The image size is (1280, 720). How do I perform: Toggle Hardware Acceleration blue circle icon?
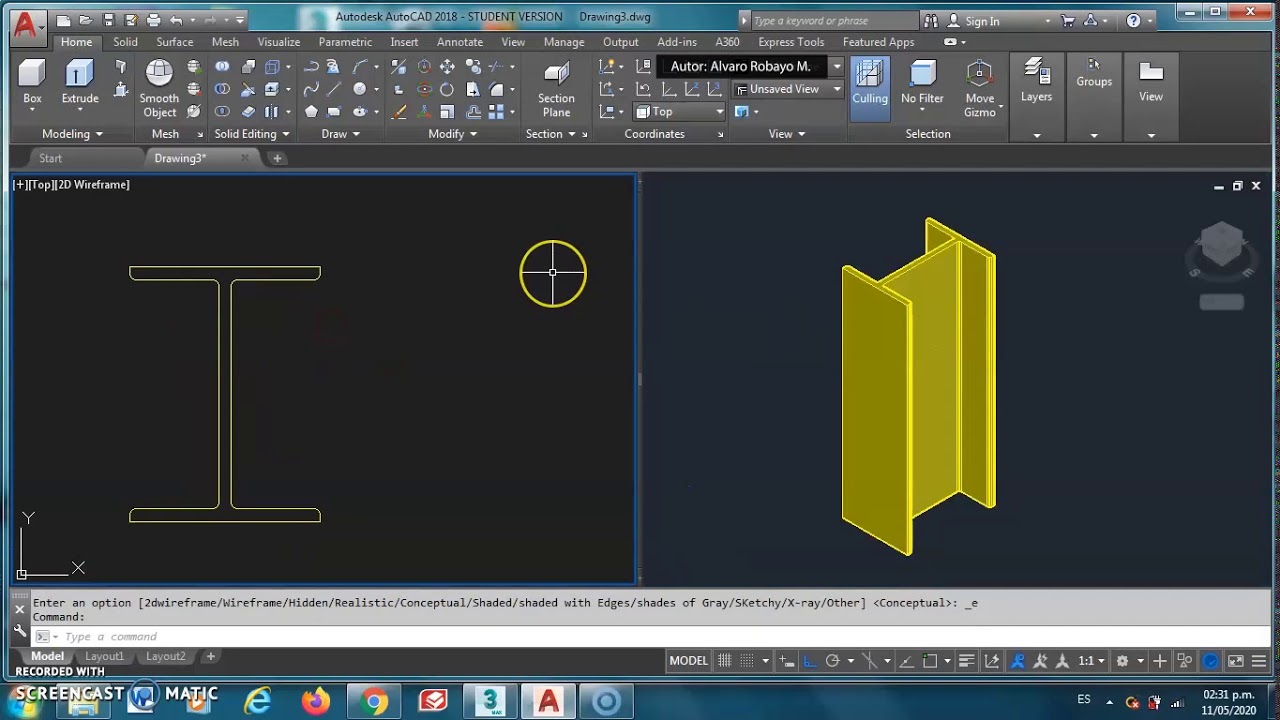coord(1211,661)
